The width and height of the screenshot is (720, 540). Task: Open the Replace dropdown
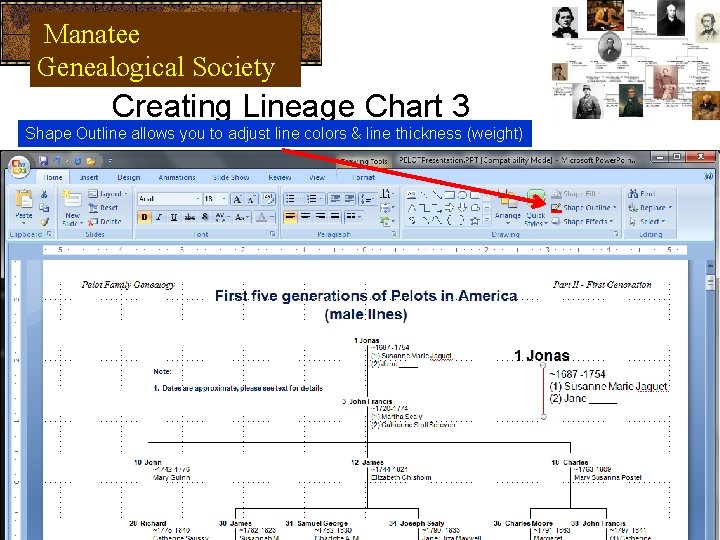point(650,208)
